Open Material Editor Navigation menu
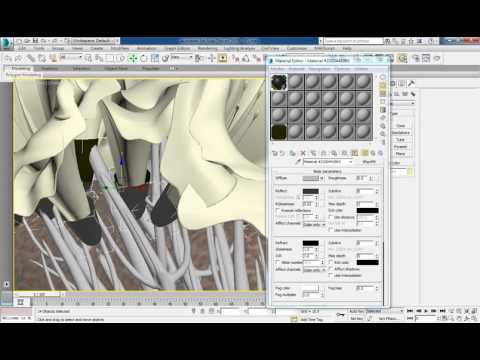Viewport: 480px width, 360px height. tap(319, 69)
